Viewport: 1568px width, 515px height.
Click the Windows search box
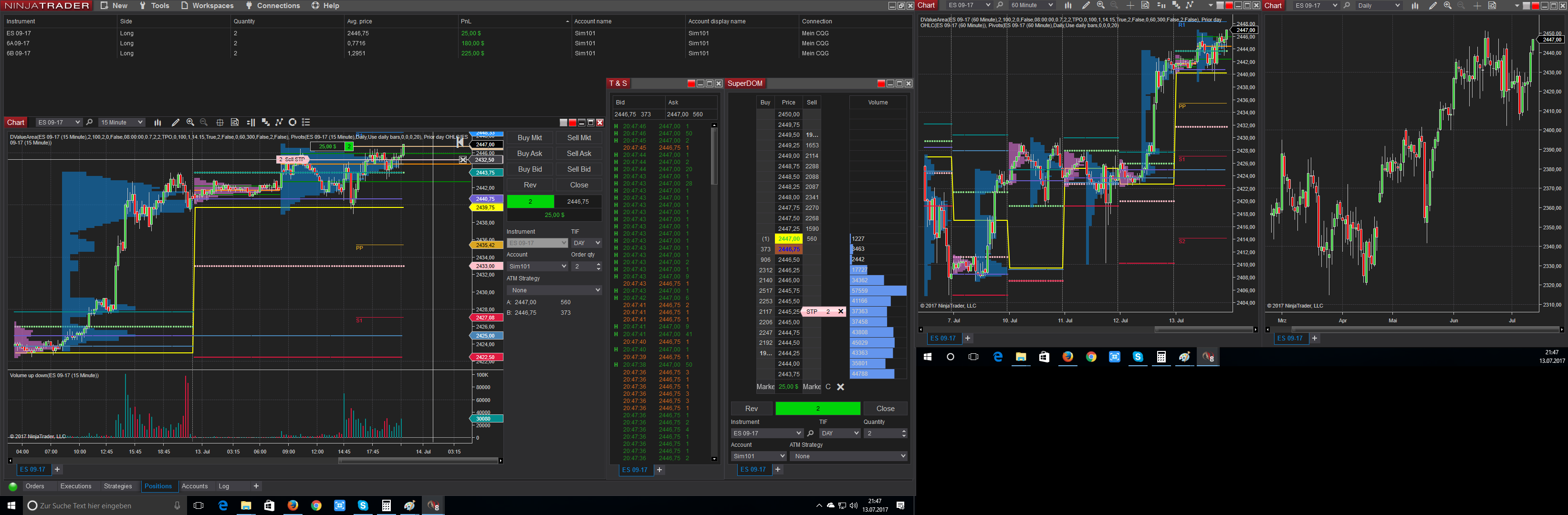[x=105, y=506]
